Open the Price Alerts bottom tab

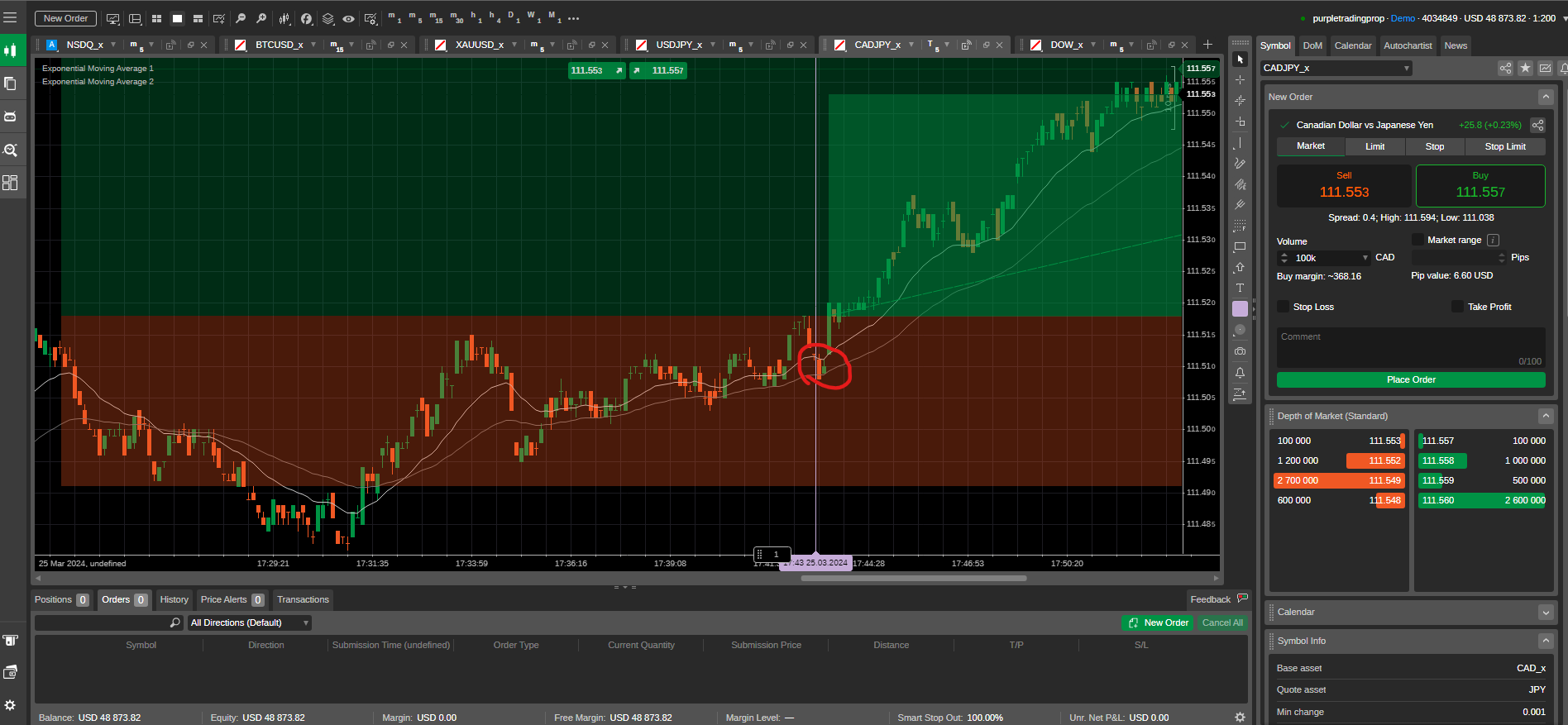(x=232, y=600)
